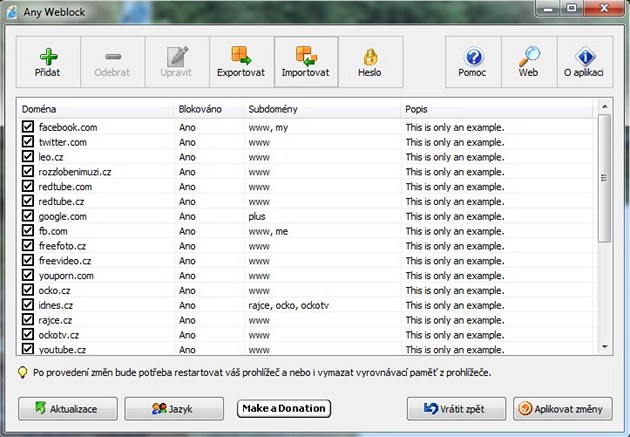Sort by Doména column header

point(96,109)
